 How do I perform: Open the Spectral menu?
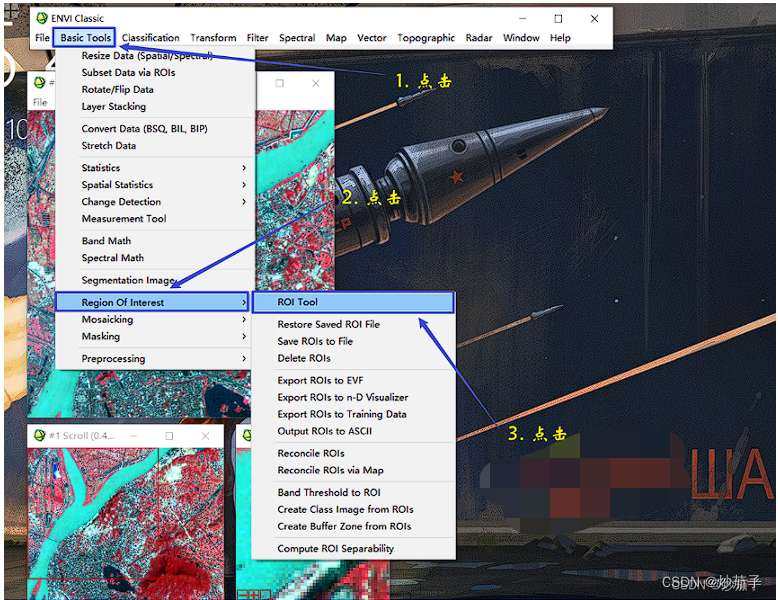coord(297,38)
